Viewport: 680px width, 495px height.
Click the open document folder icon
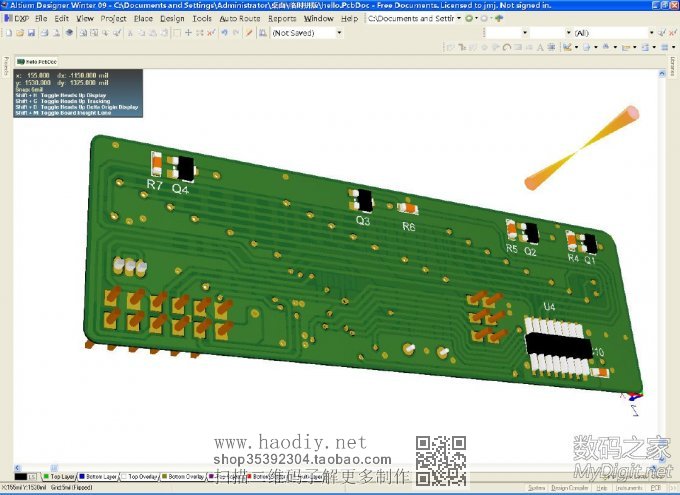coord(18,33)
